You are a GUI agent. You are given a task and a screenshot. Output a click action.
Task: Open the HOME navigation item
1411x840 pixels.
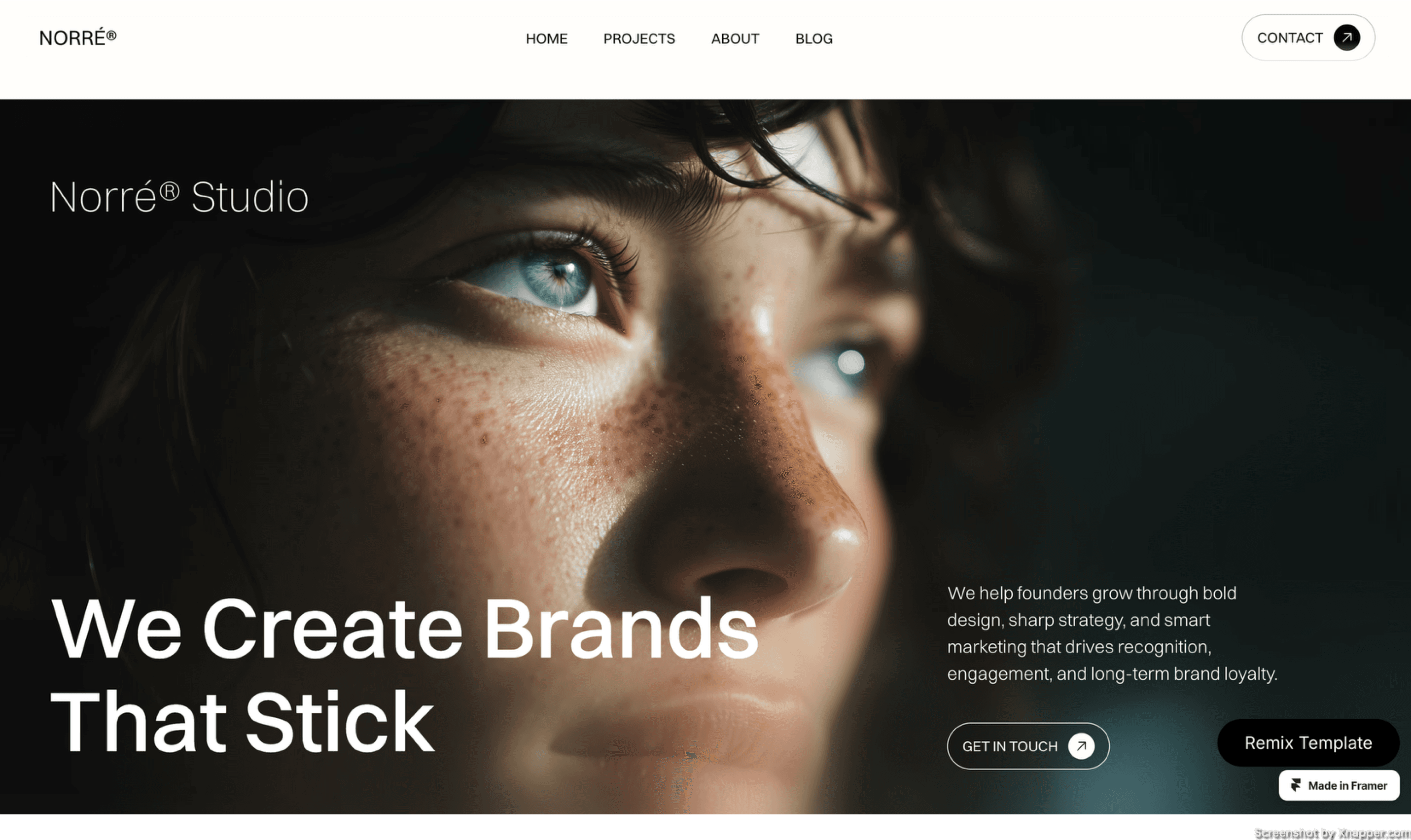546,38
